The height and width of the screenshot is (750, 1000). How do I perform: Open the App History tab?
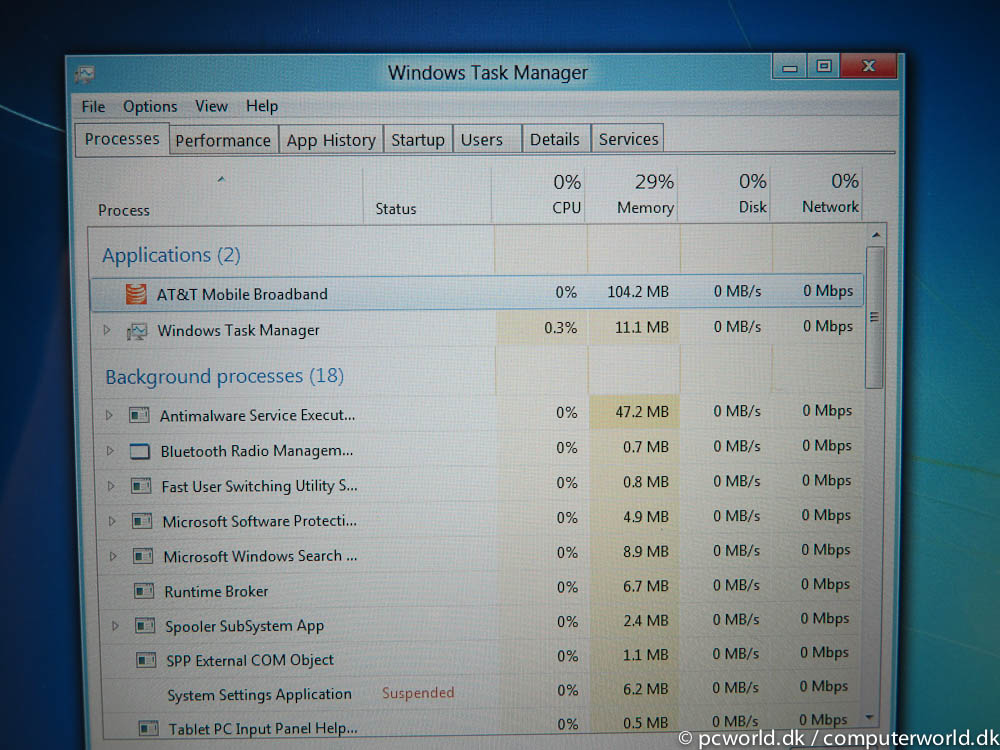(331, 140)
